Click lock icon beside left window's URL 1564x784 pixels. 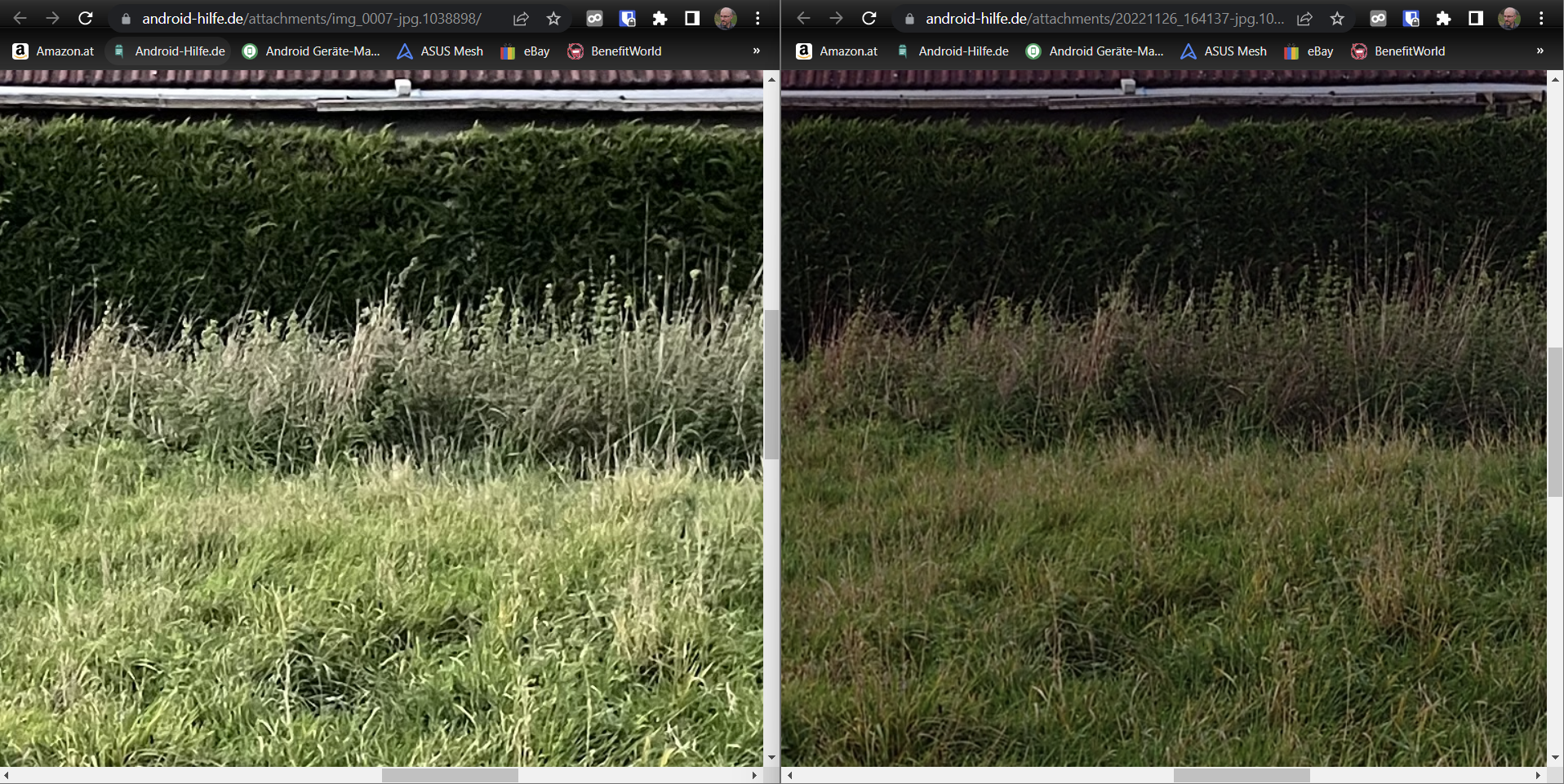coord(126,19)
